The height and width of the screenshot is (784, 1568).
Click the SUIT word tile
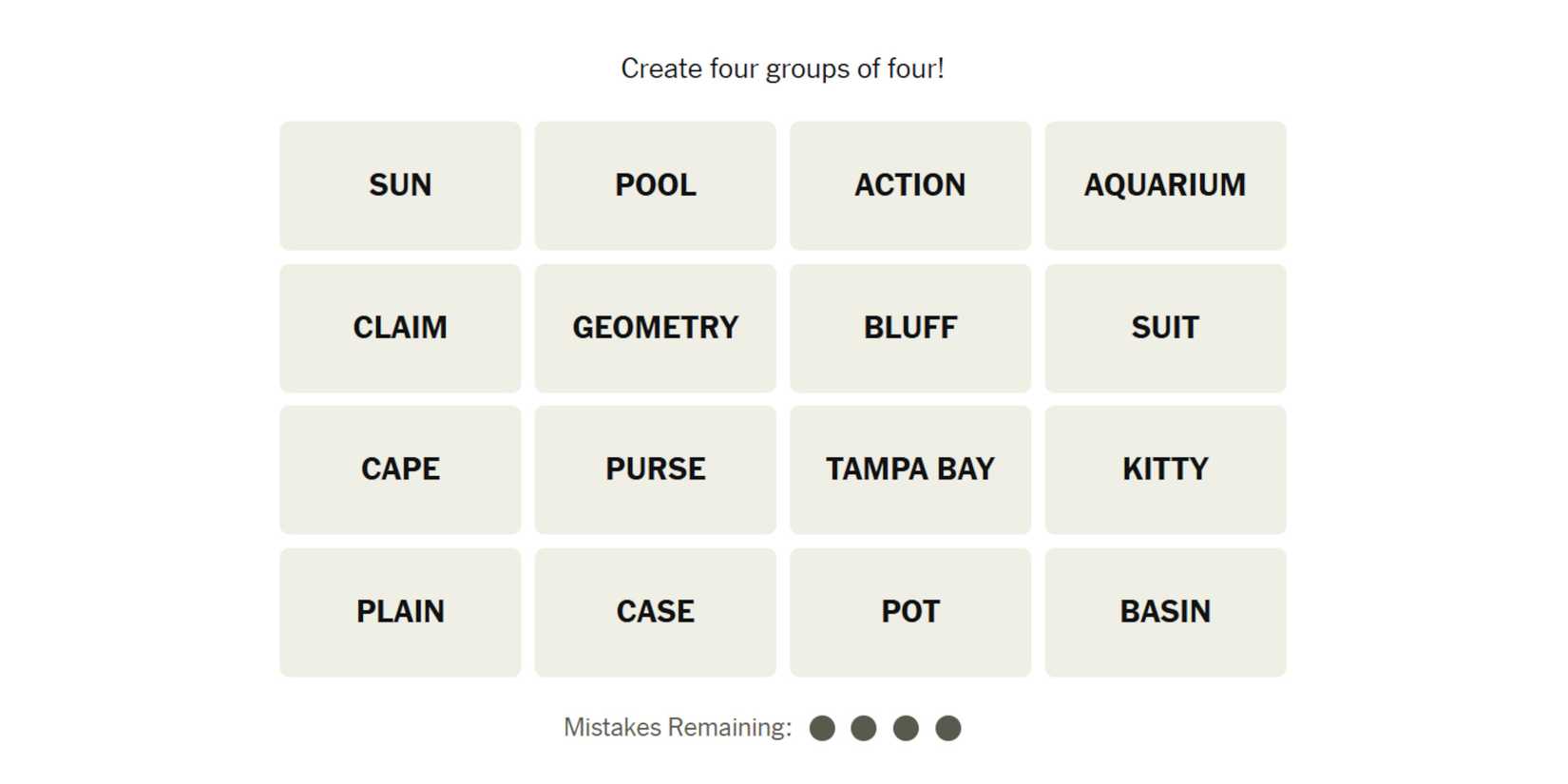point(1165,328)
